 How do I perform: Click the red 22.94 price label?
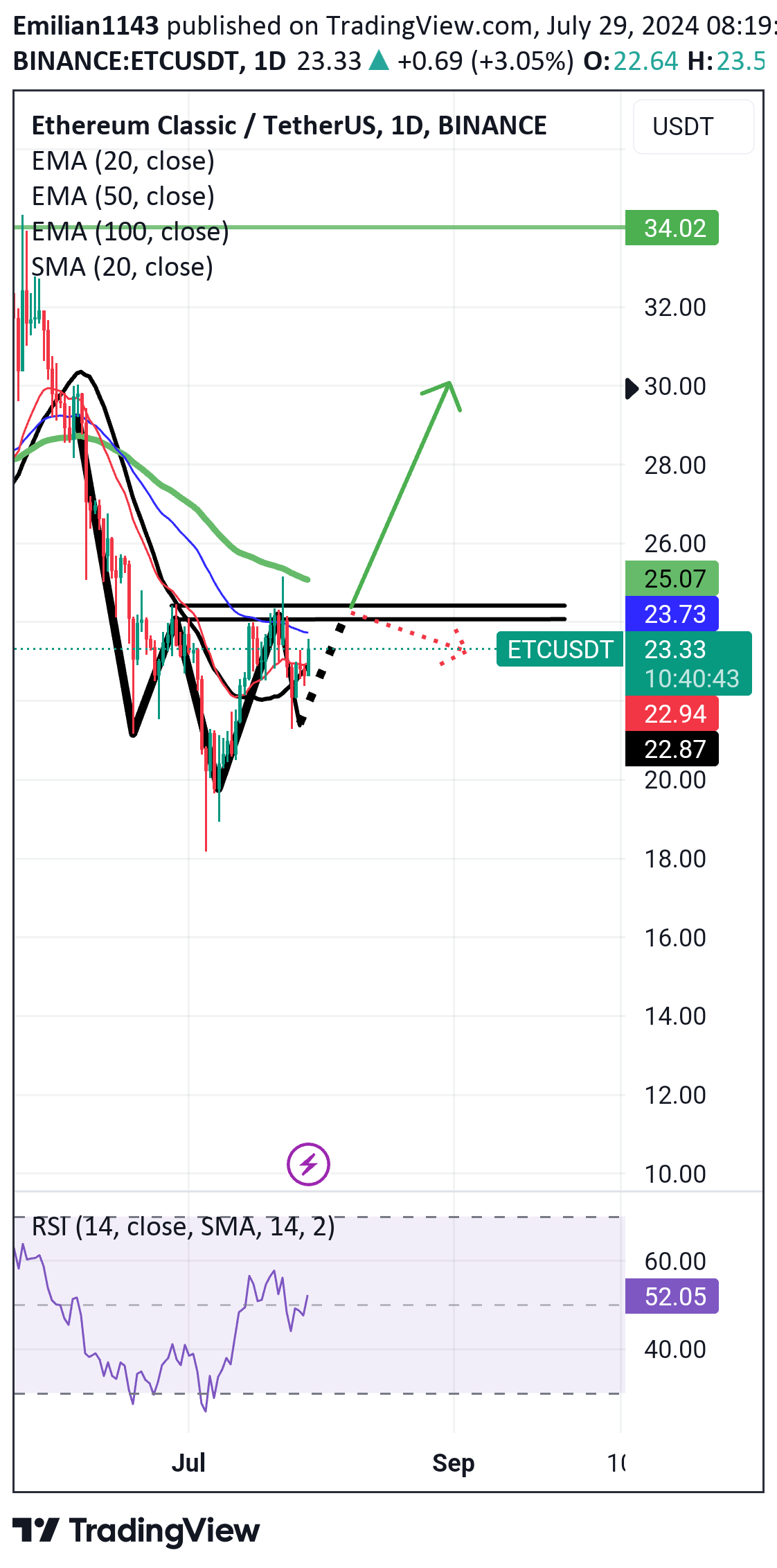(x=672, y=714)
